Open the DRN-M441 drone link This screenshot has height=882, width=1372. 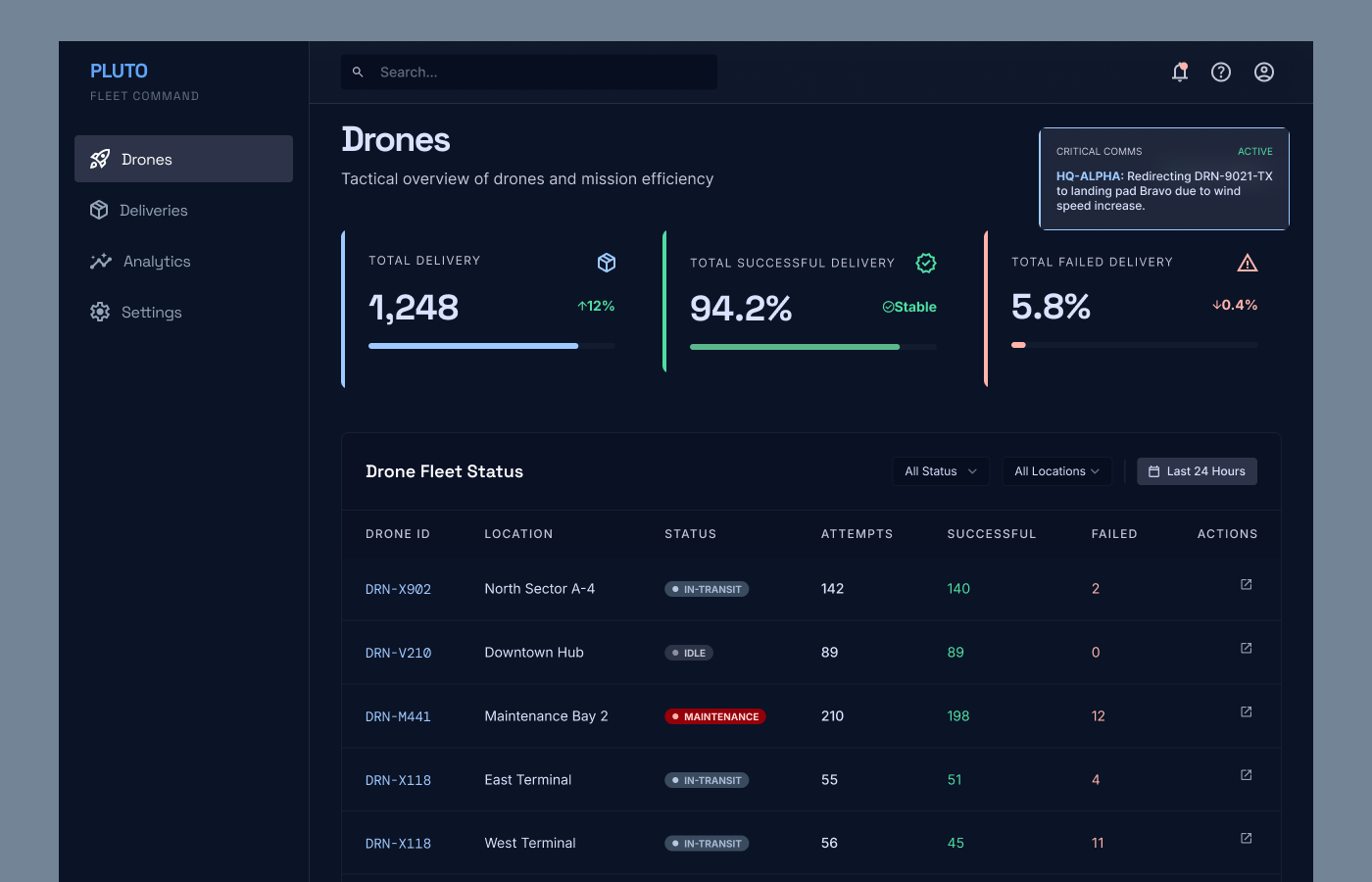pyautogui.click(x=398, y=716)
